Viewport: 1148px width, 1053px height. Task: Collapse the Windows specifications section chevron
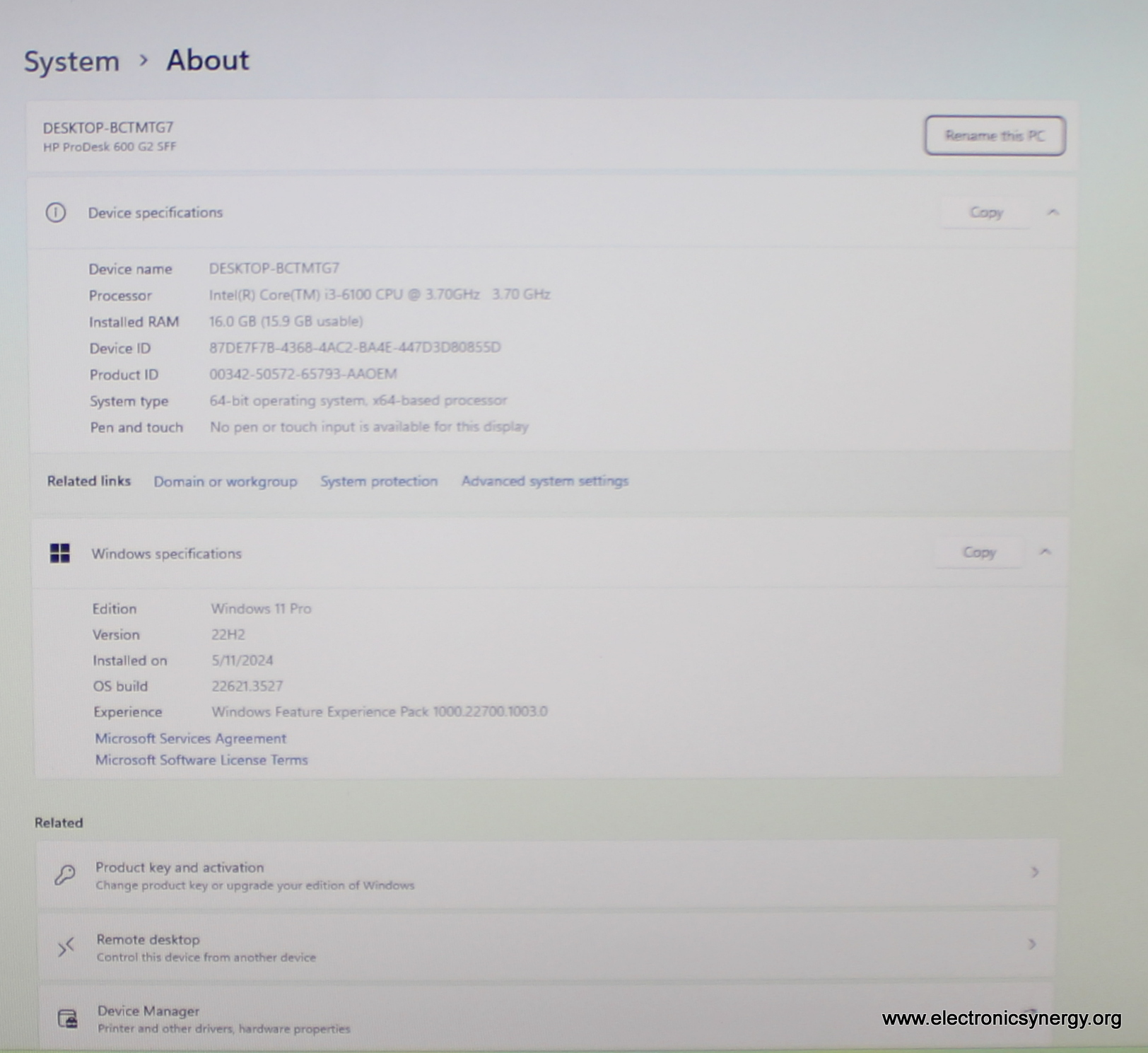tap(1045, 552)
